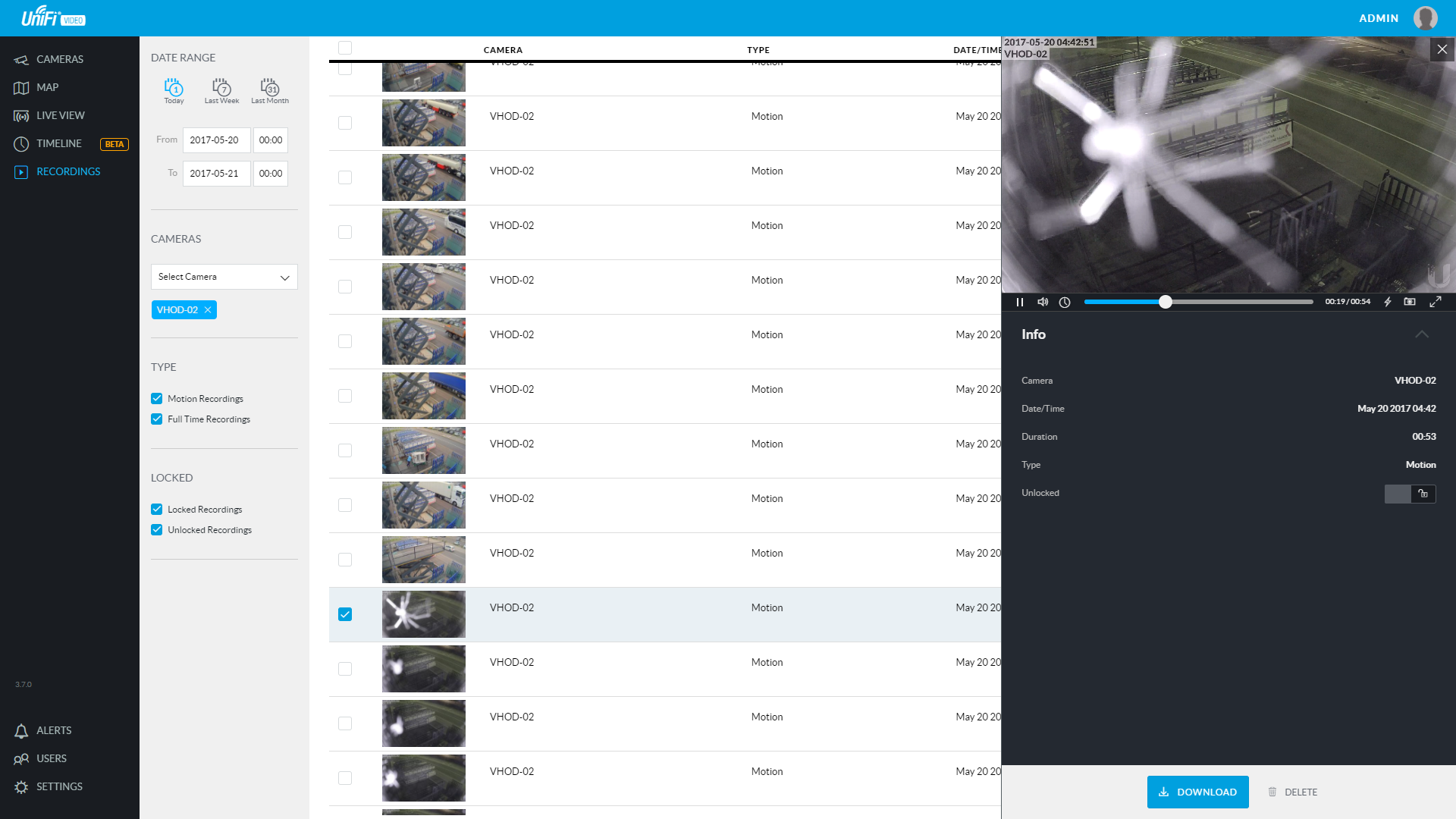Download the selected recording
Screen dimensions: 1456x819
(1198, 792)
